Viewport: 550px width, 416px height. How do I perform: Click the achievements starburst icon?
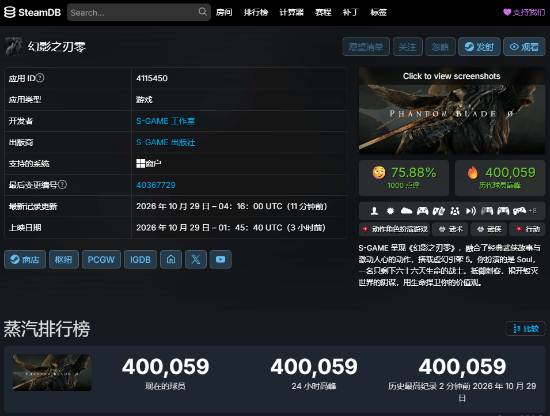coord(390,211)
